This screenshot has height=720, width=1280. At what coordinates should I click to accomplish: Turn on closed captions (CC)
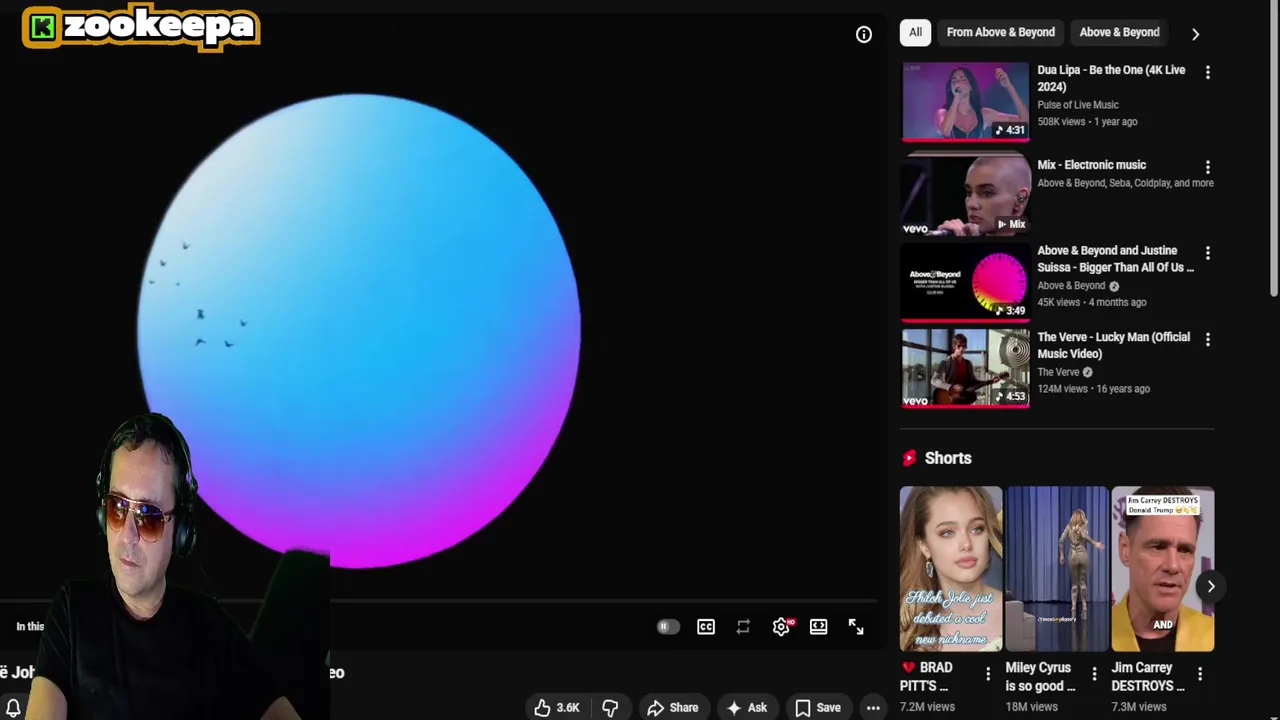[x=706, y=627]
